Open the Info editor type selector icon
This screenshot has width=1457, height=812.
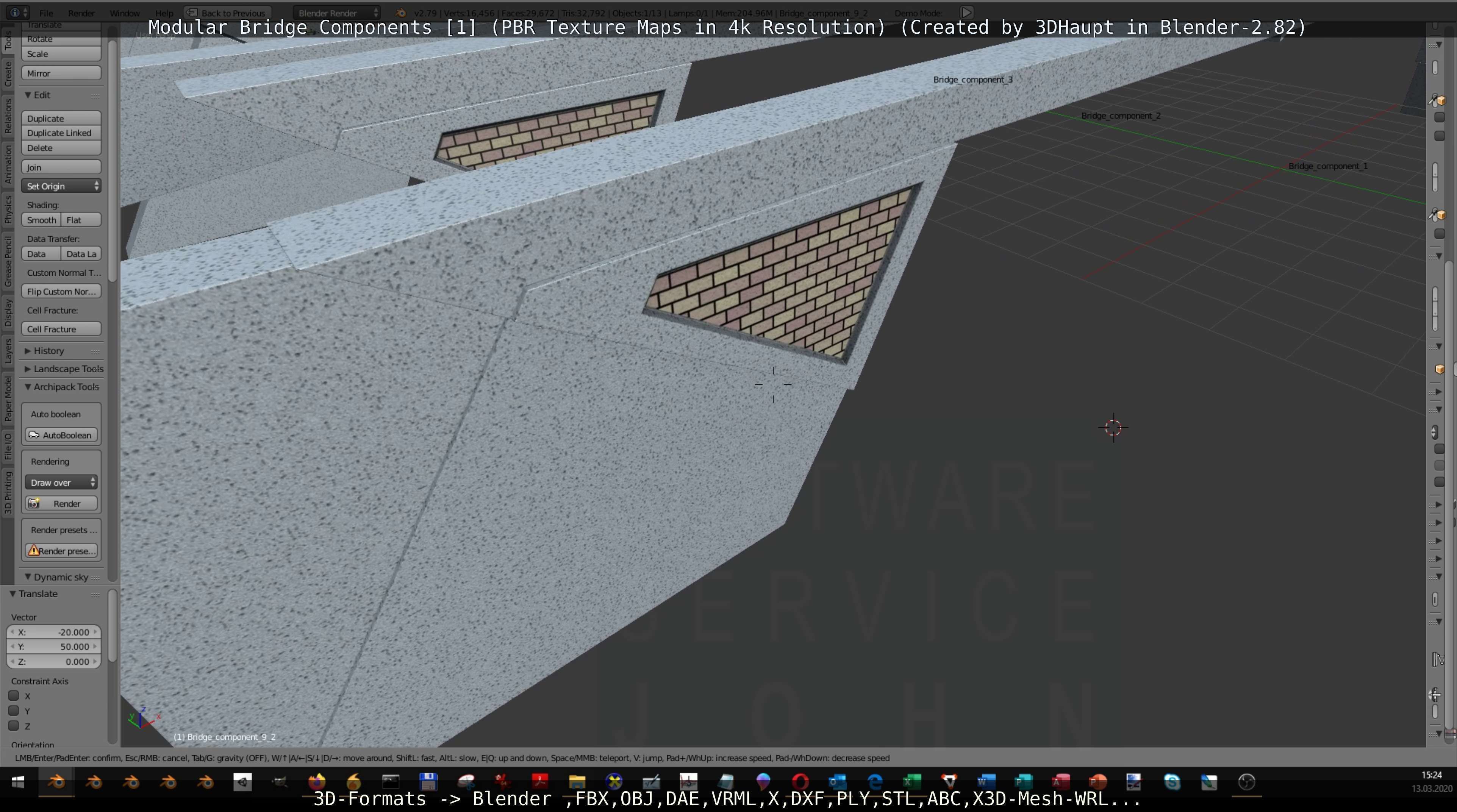(19, 12)
